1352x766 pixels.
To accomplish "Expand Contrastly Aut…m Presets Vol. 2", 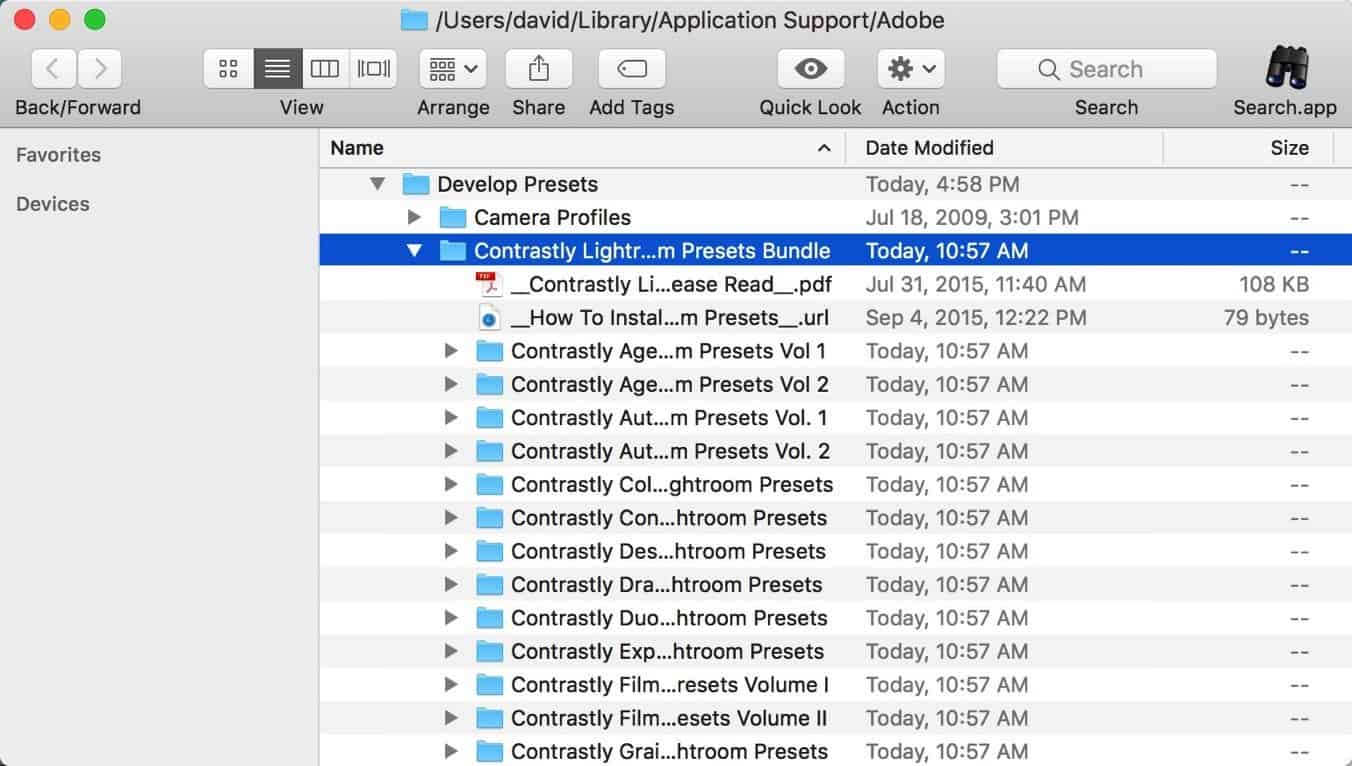I will click(x=451, y=451).
